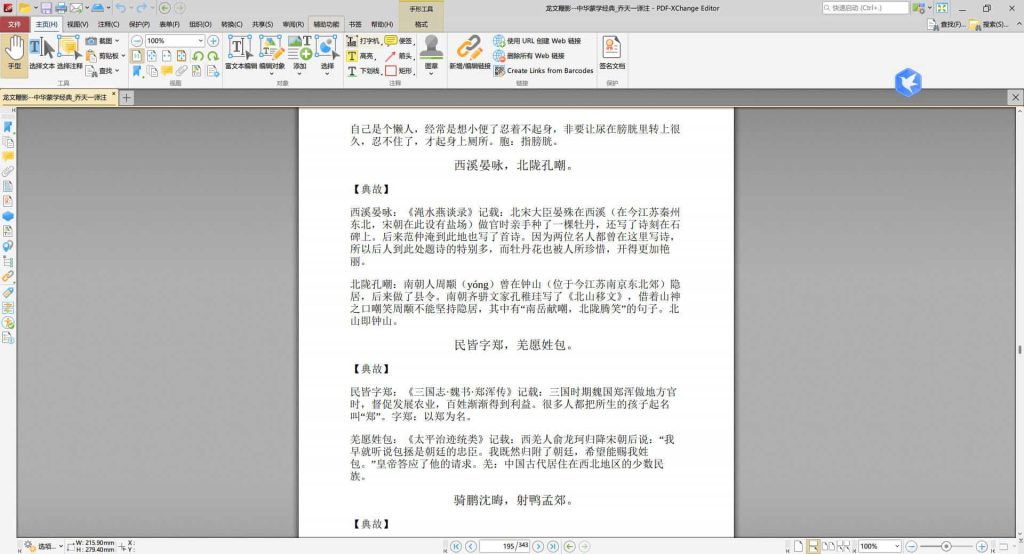1024x554 pixels.
Task: Select the Highlight (高亮) tool
Action: coord(360,56)
